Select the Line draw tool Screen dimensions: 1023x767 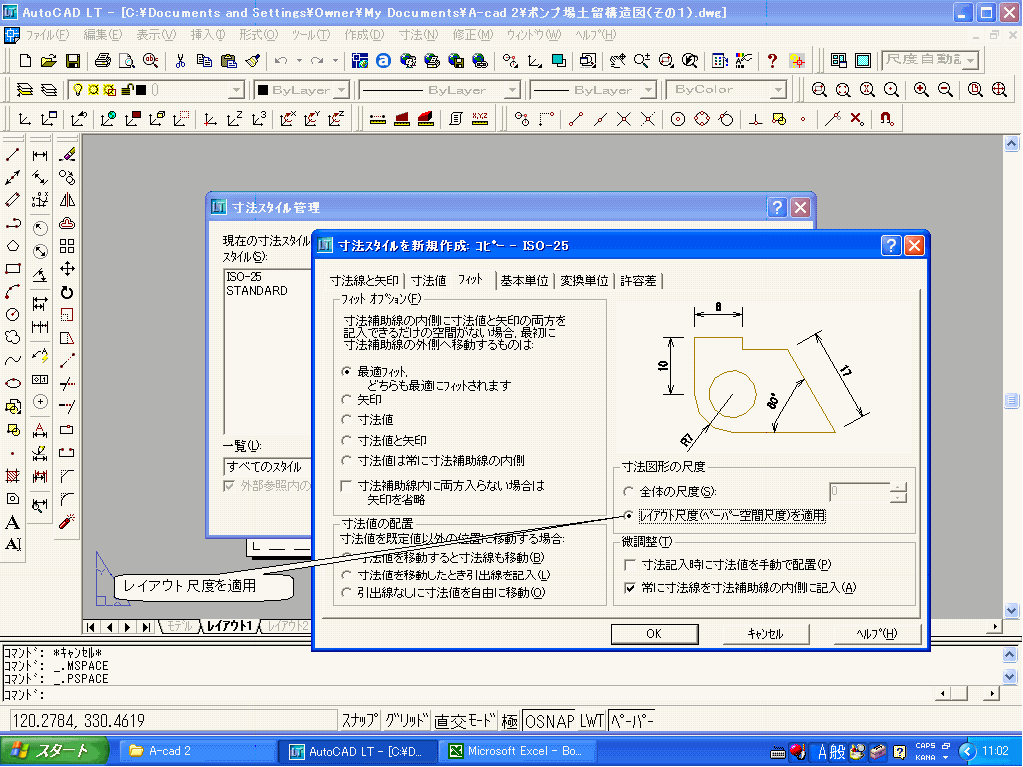(12, 155)
